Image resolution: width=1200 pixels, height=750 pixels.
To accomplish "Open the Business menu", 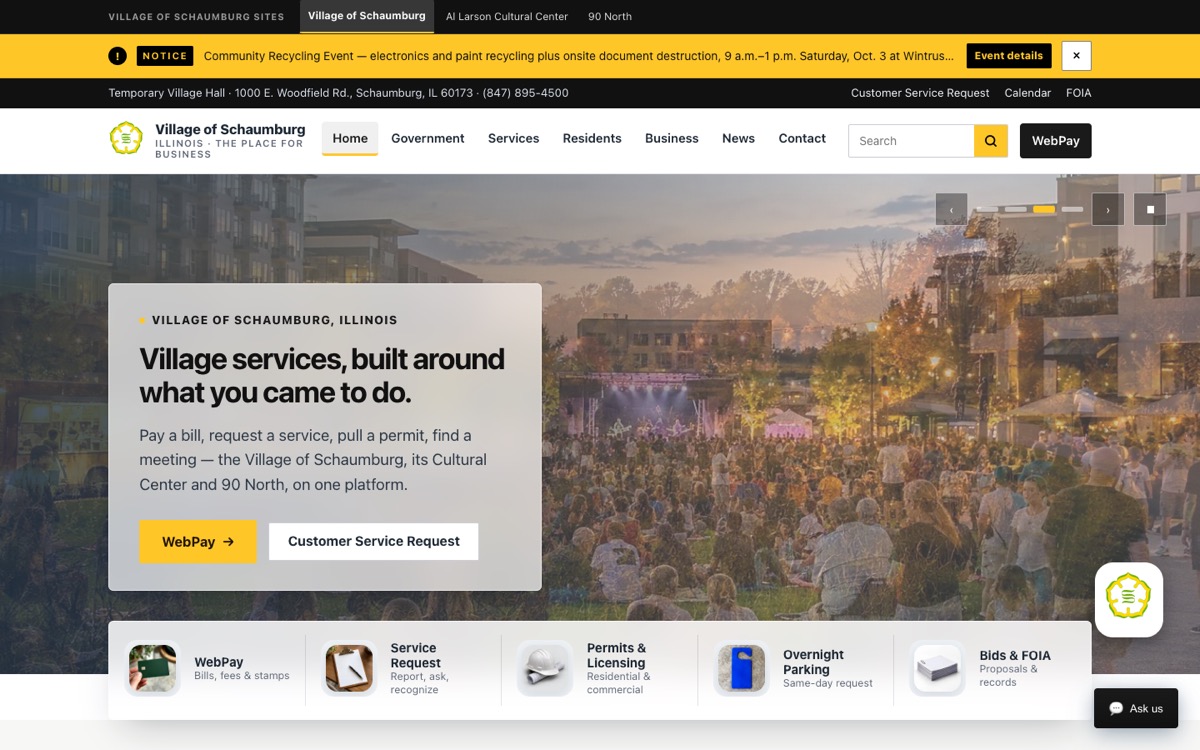I will pyautogui.click(x=672, y=138).
